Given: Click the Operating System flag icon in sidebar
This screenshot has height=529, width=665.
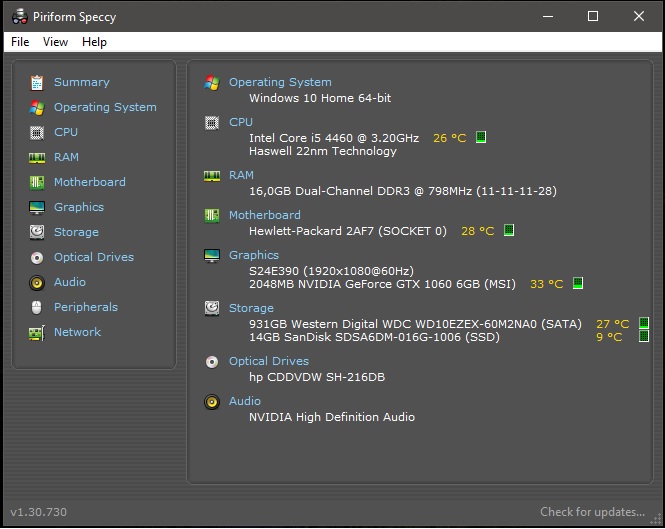Looking at the screenshot, I should (x=37, y=108).
